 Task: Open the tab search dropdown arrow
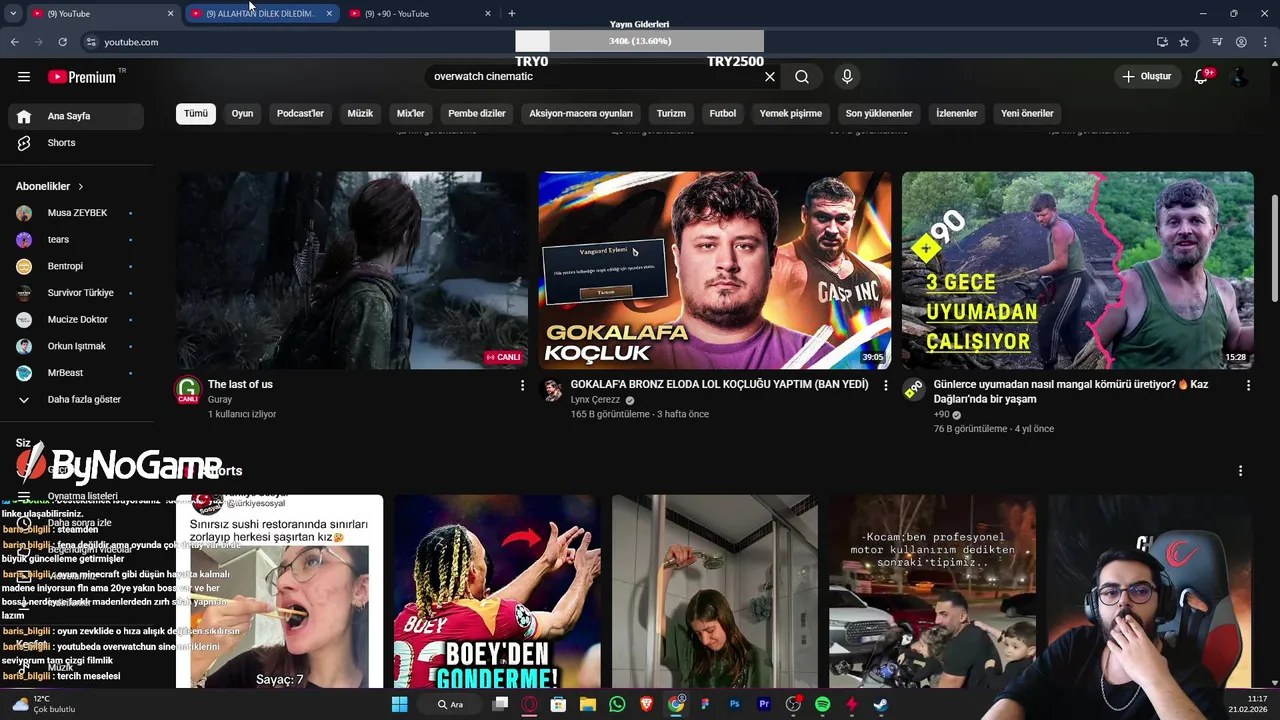click(13, 13)
